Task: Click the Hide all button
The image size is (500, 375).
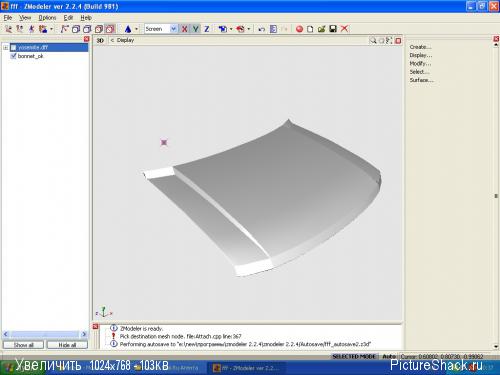Action: (67, 345)
